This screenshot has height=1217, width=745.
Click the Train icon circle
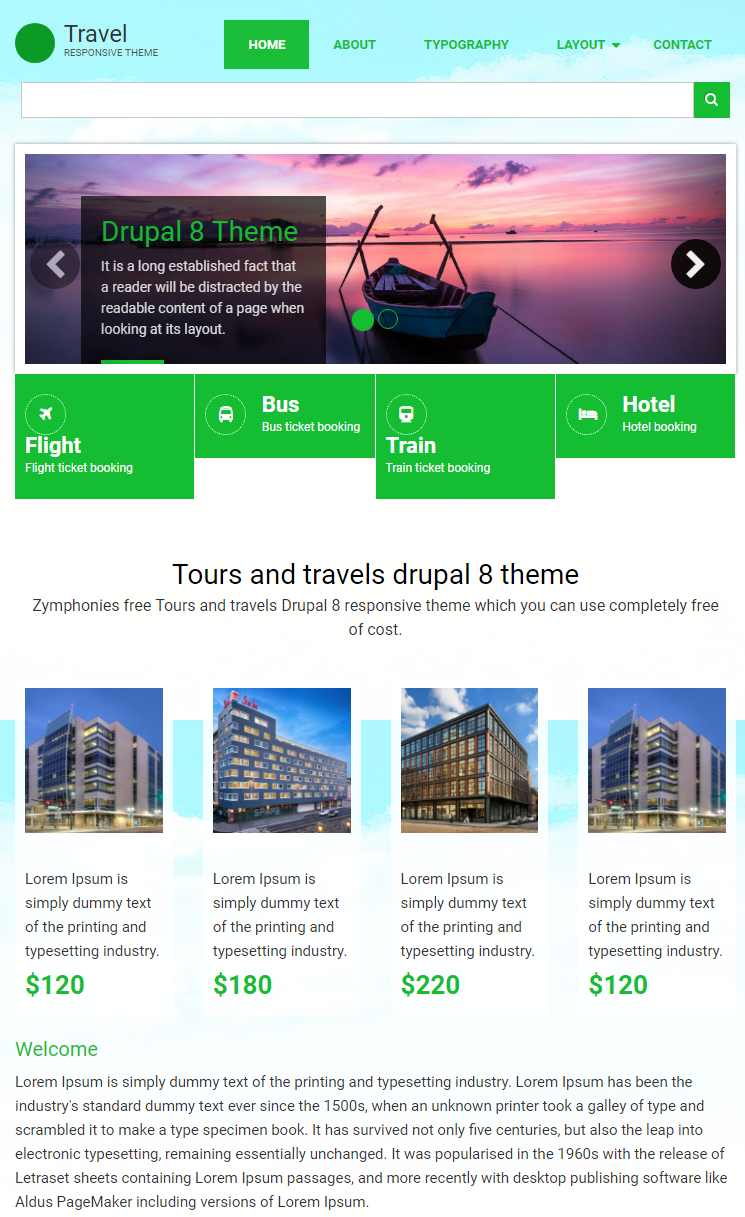tap(406, 414)
